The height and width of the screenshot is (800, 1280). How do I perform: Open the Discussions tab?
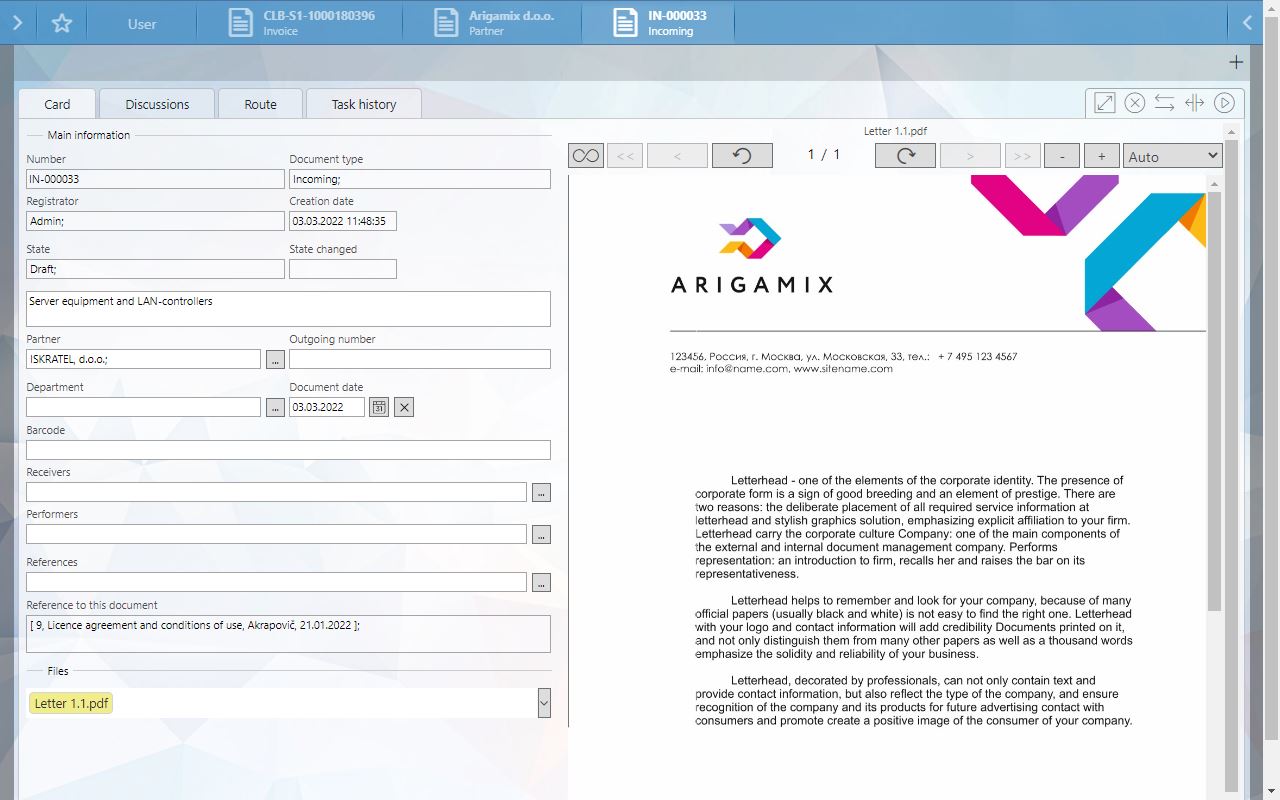pos(157,104)
